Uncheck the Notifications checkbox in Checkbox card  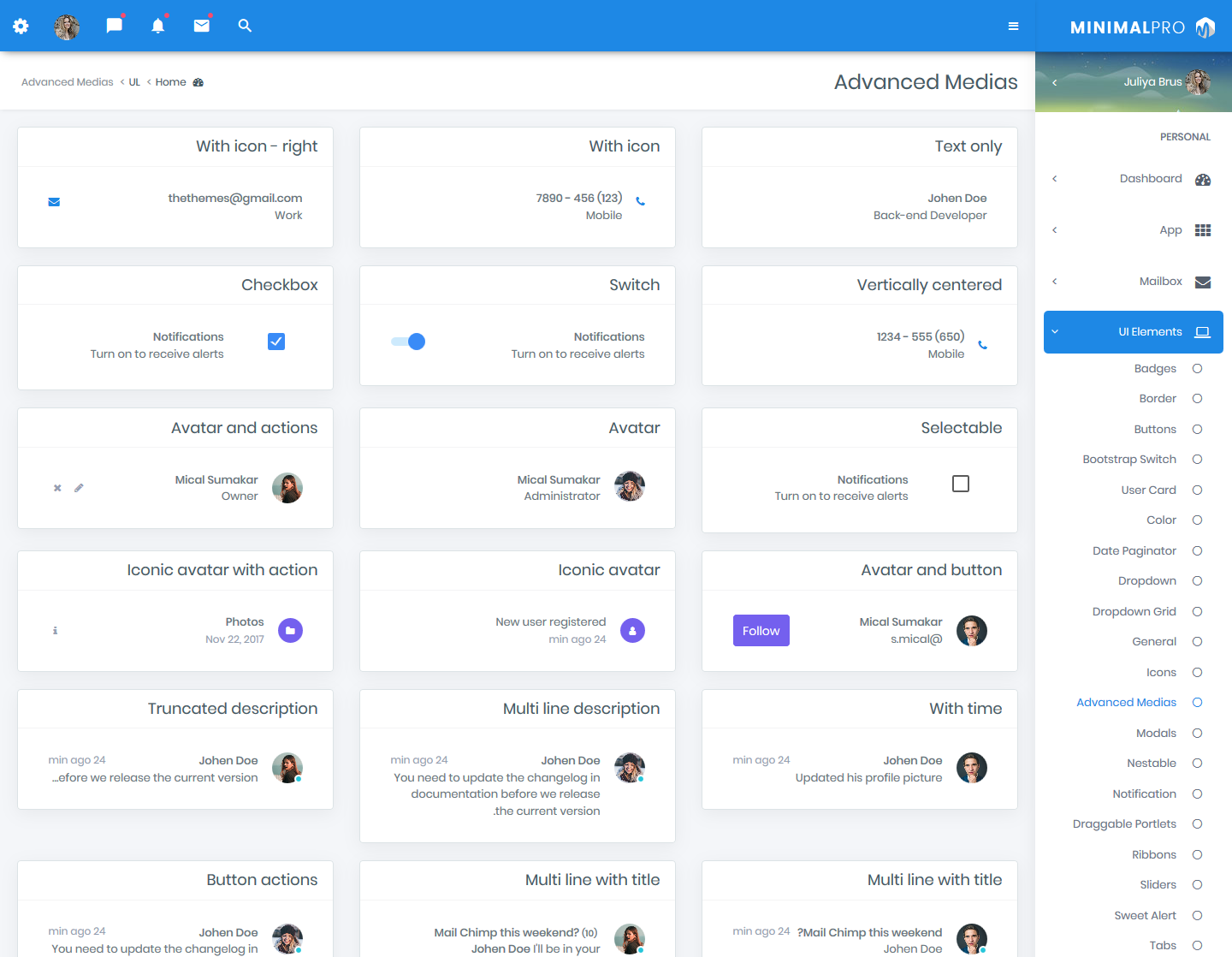click(x=275, y=341)
